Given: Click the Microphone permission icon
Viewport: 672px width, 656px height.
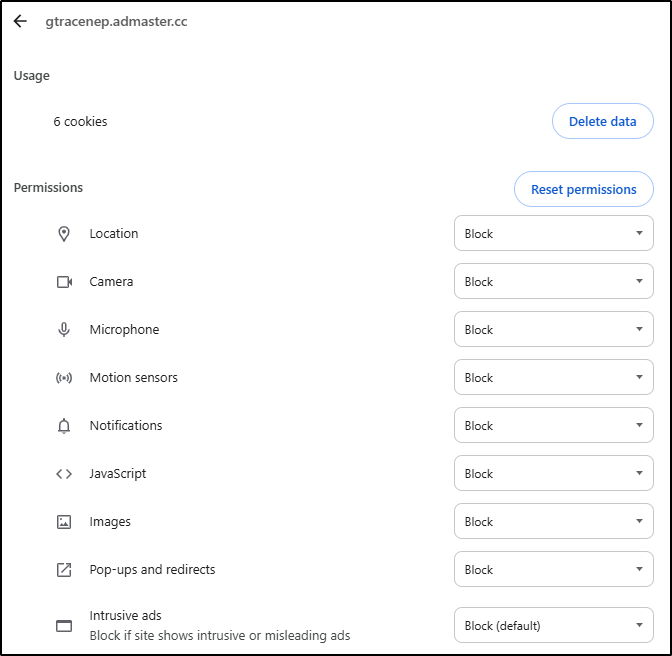Looking at the screenshot, I should [x=64, y=330].
